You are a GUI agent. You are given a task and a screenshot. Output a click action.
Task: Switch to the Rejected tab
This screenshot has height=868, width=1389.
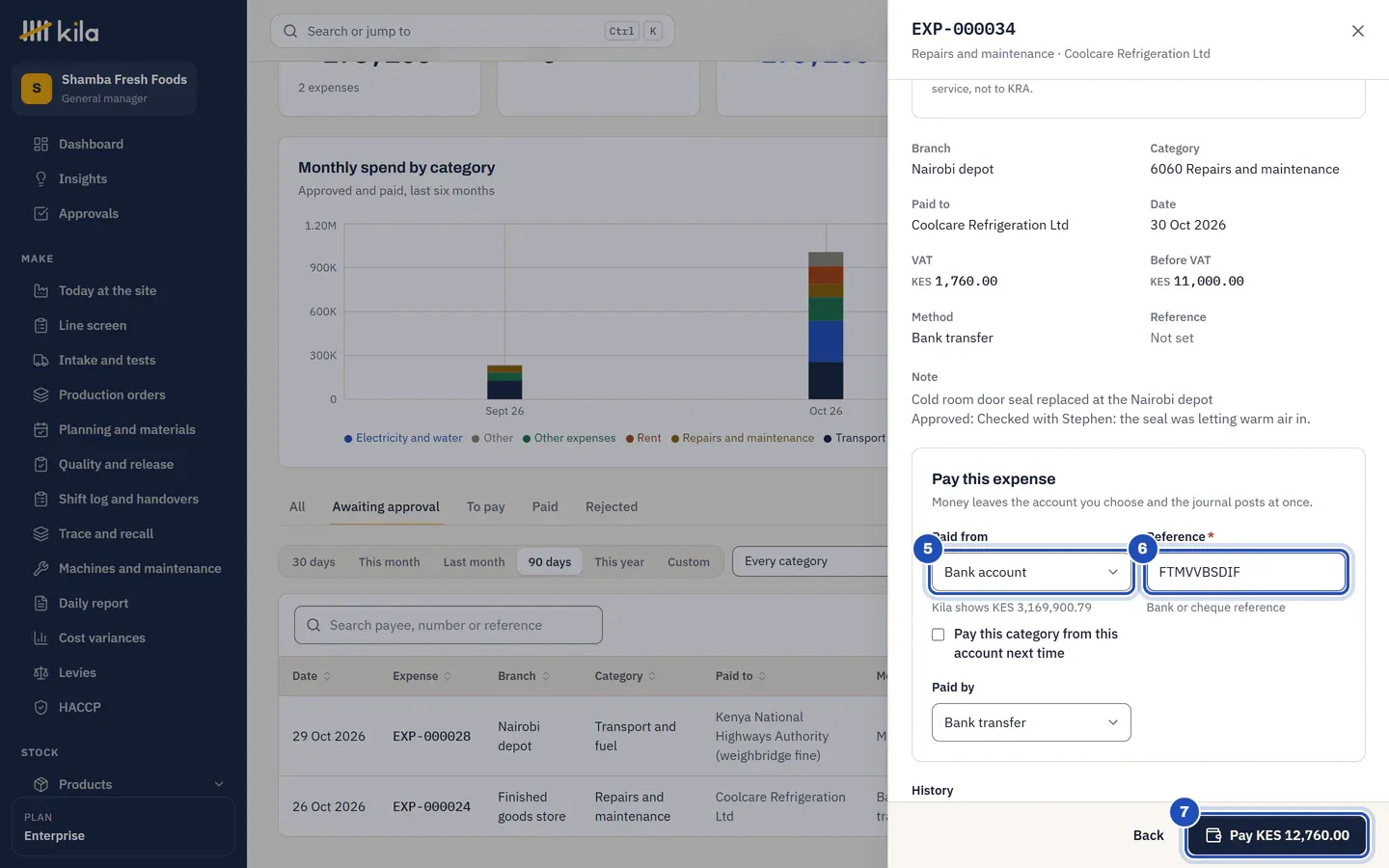pyautogui.click(x=612, y=507)
